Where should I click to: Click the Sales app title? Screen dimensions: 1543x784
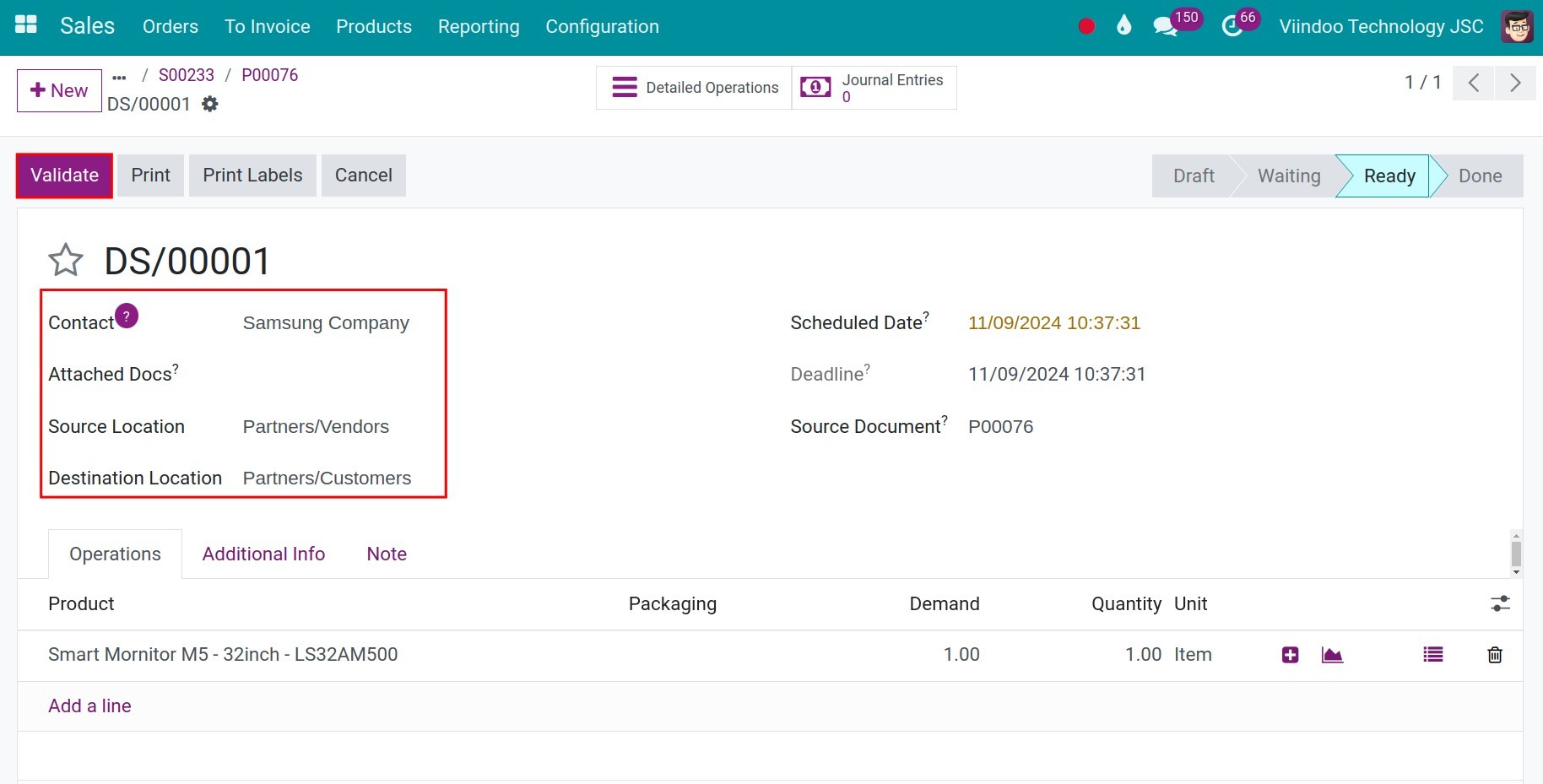coord(87,25)
